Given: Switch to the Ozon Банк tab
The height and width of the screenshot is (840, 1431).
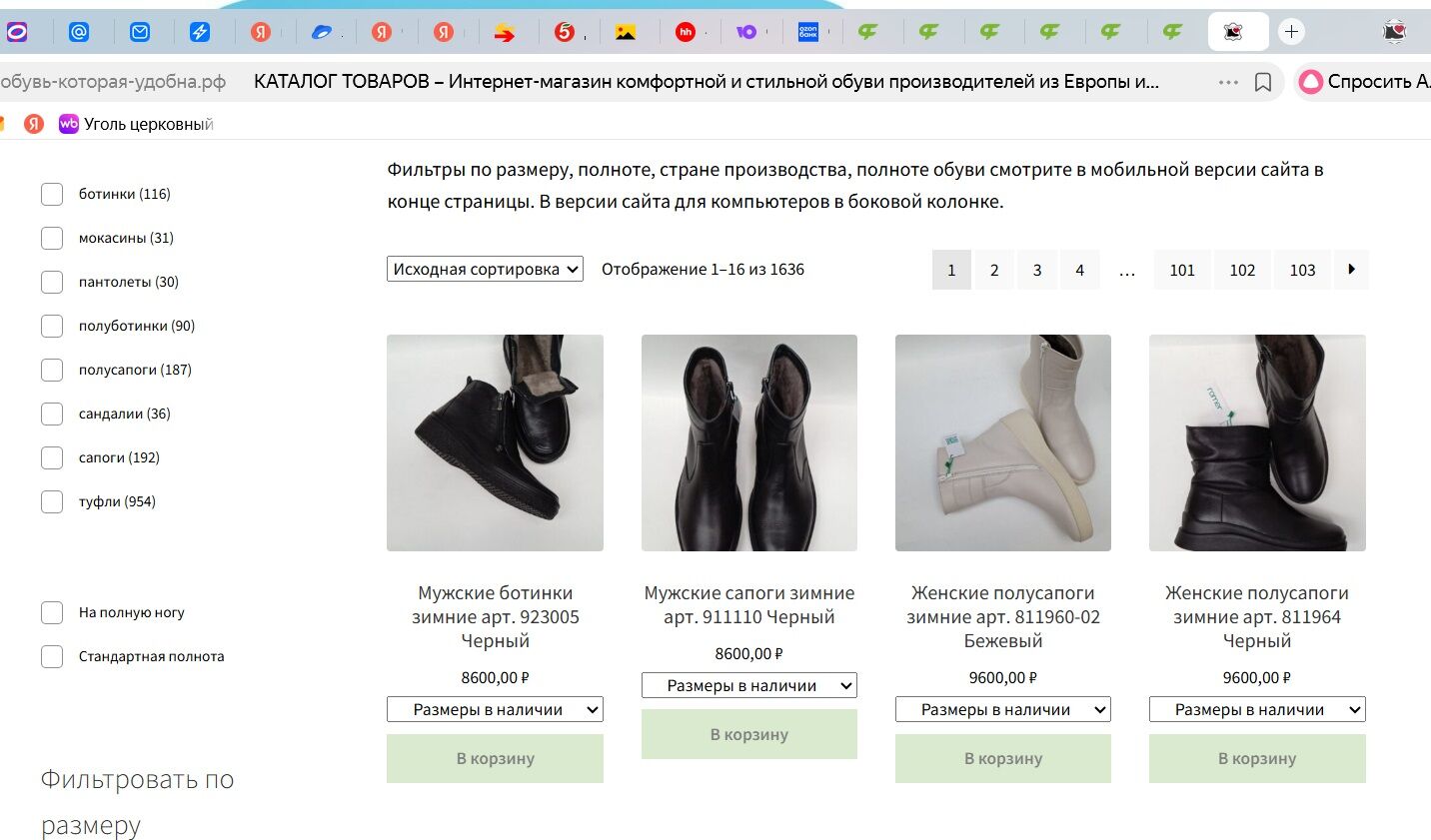Looking at the screenshot, I should [809, 31].
